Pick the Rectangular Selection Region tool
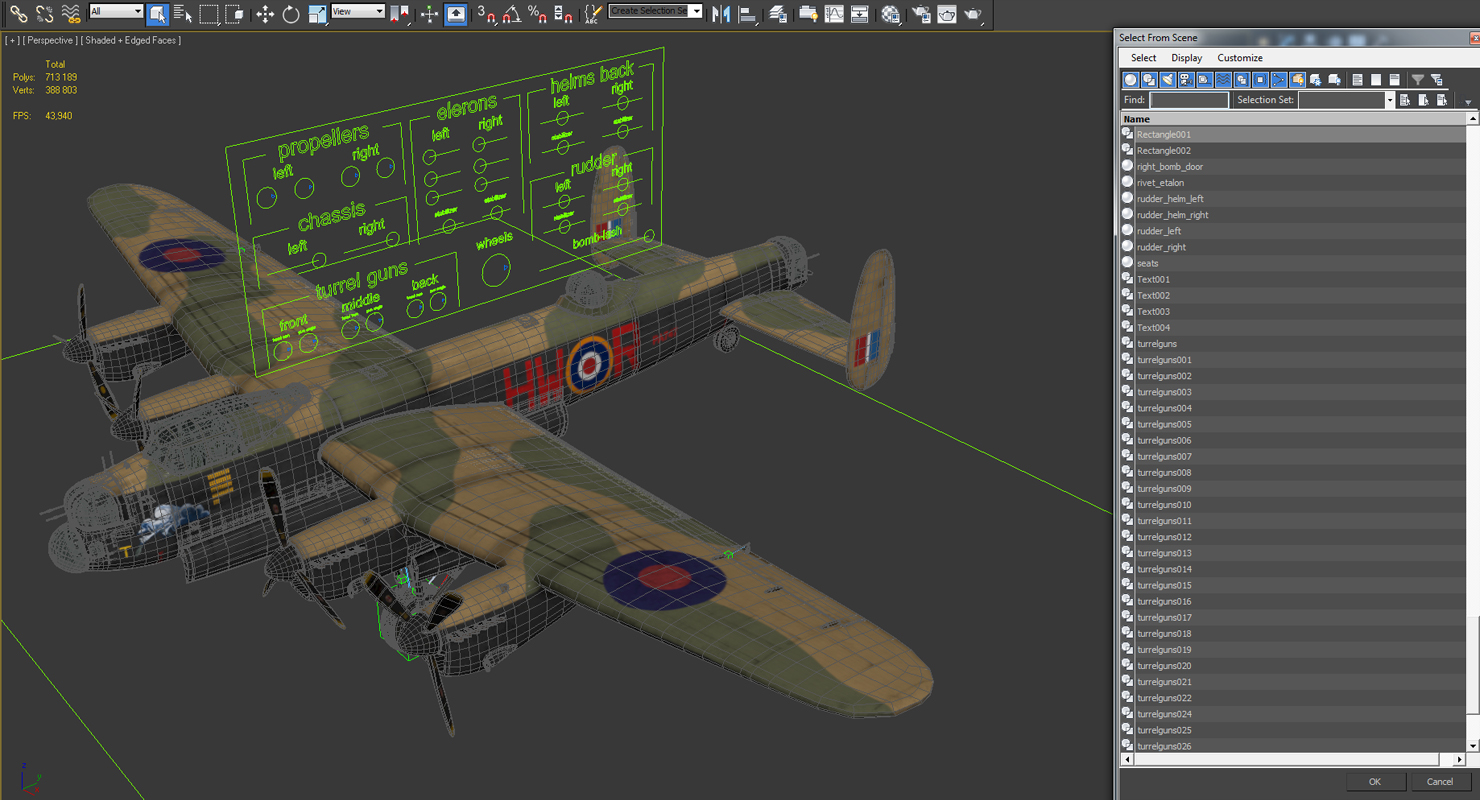The width and height of the screenshot is (1480, 800). pos(209,14)
